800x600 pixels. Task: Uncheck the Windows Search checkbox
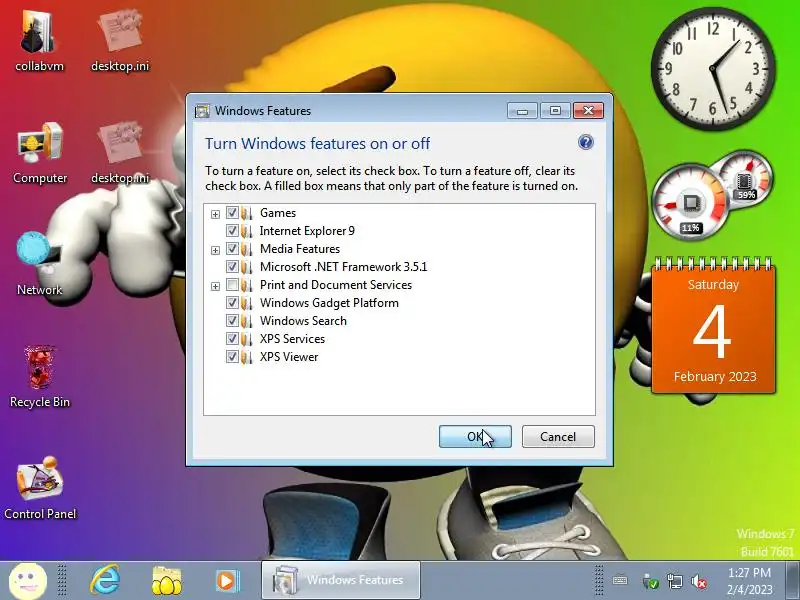(232, 321)
